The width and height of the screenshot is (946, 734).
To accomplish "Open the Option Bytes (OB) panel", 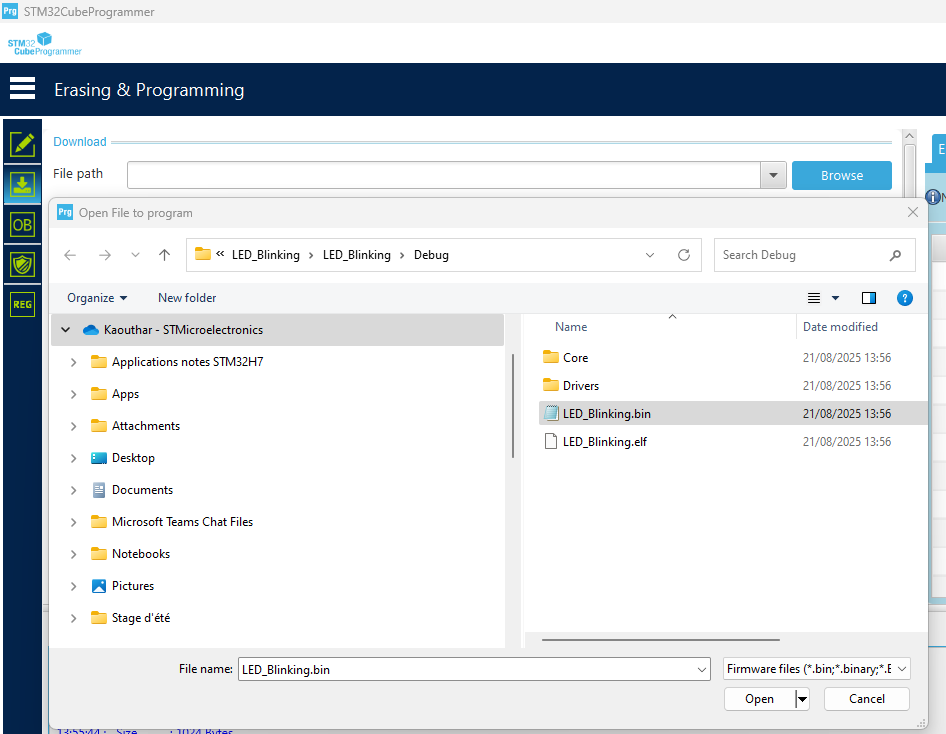I will coord(22,225).
